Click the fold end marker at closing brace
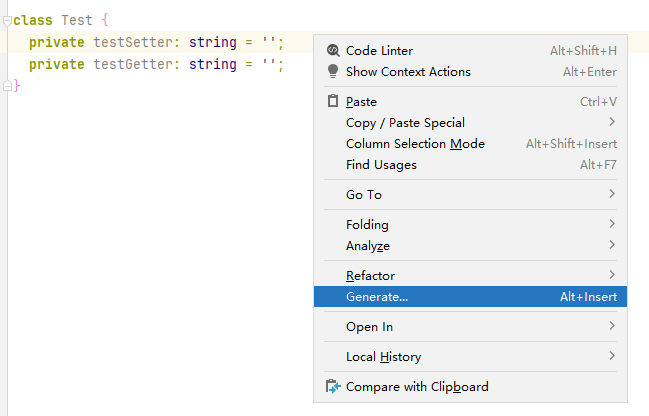 coord(7,86)
